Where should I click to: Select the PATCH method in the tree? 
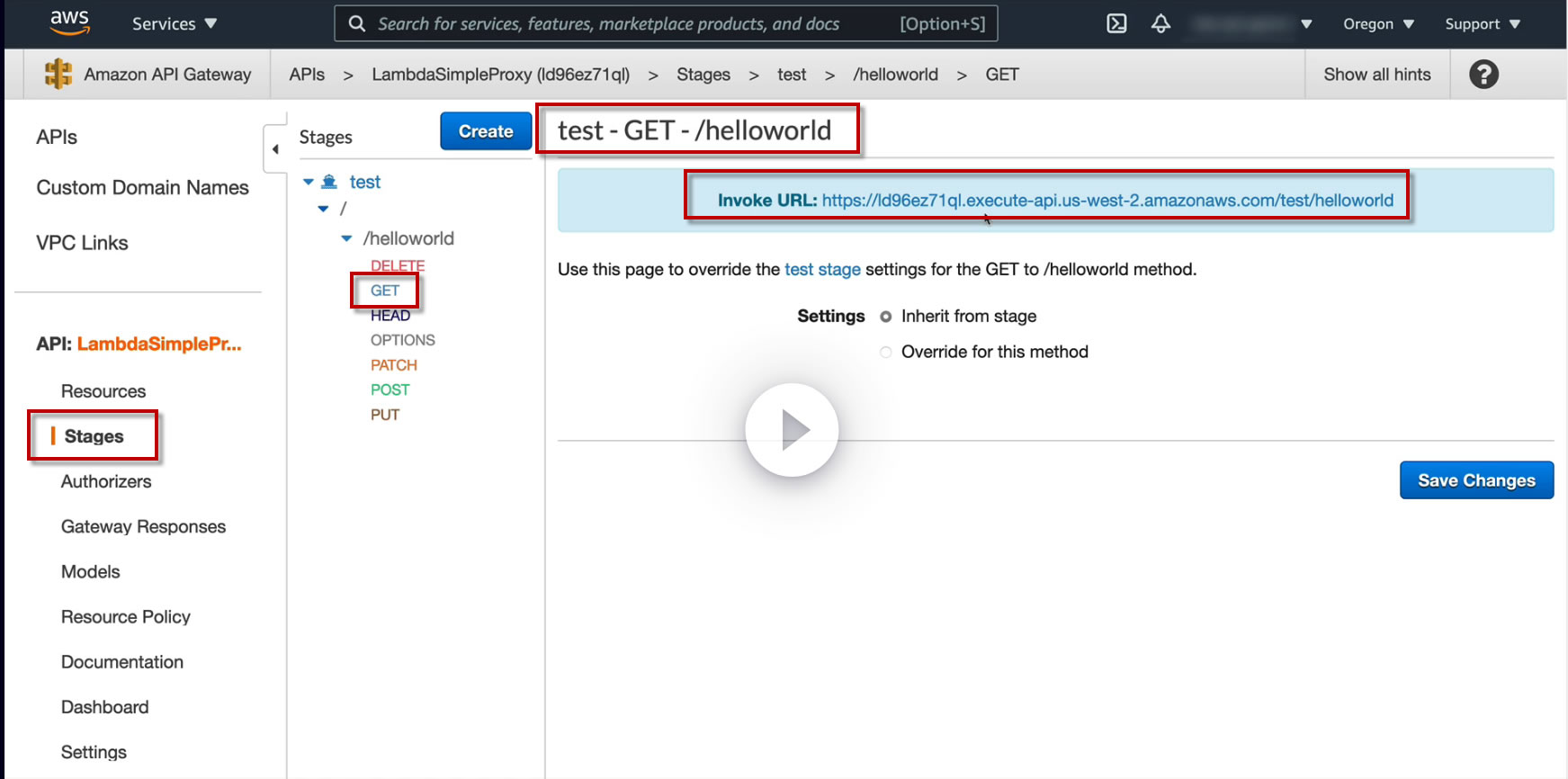(x=394, y=365)
